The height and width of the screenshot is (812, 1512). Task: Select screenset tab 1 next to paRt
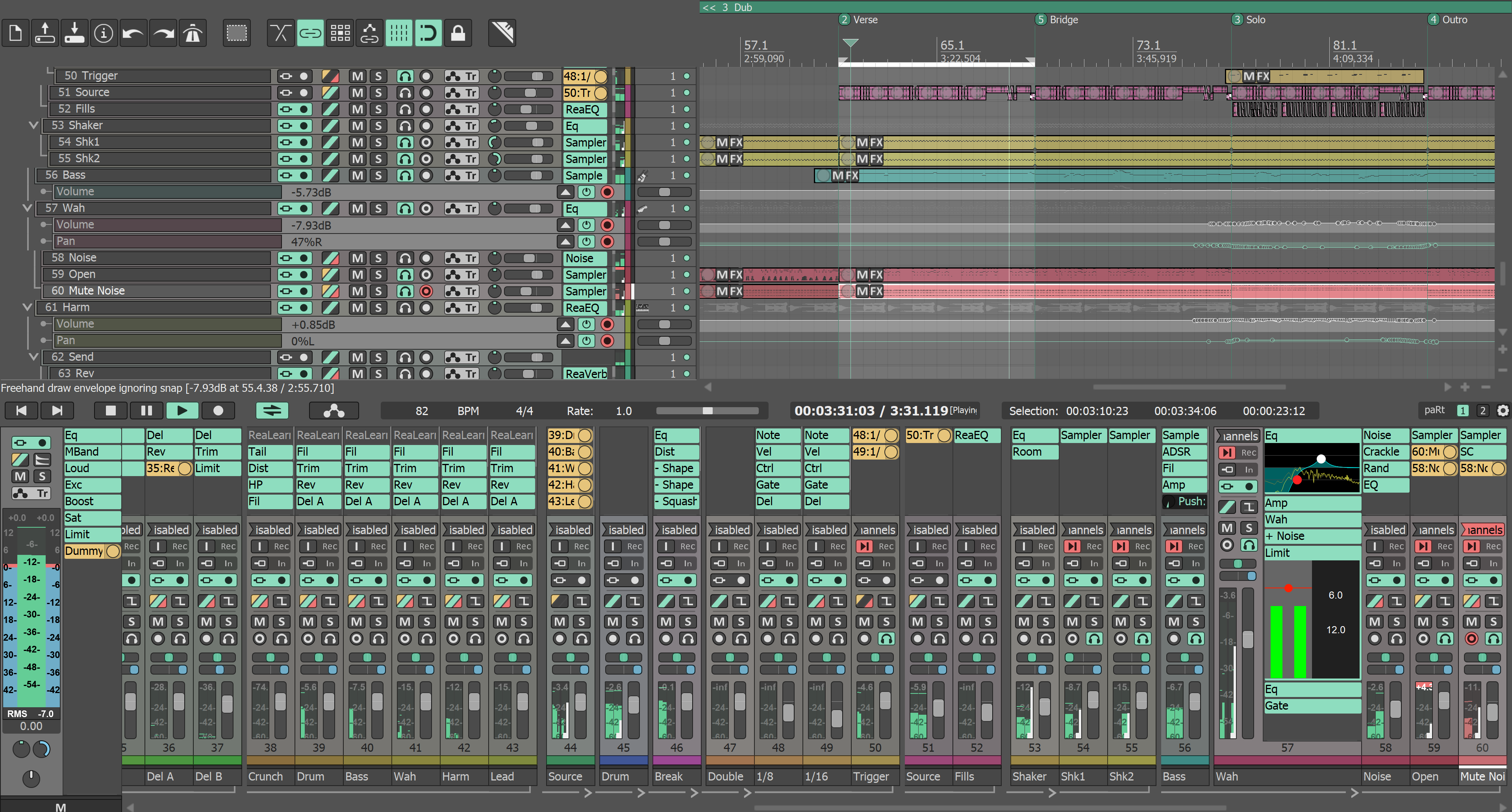click(x=1463, y=410)
